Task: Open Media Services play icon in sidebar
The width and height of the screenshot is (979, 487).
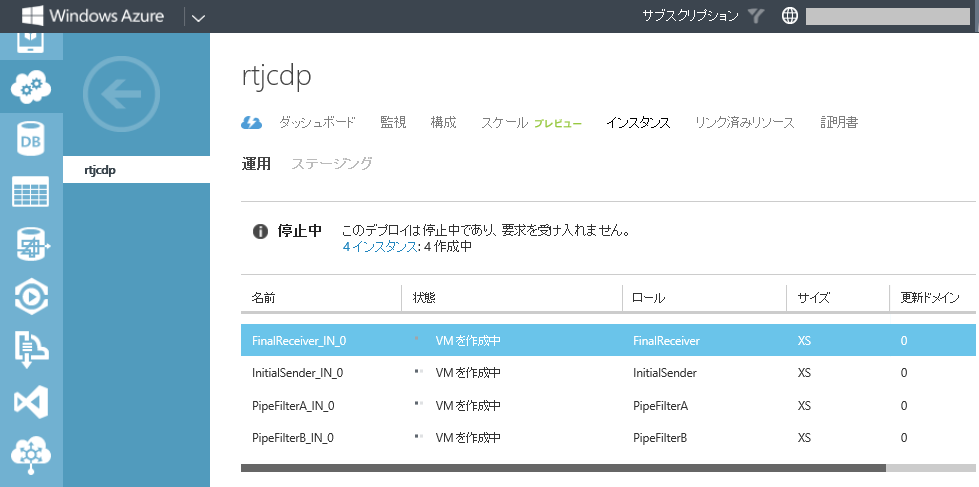Action: coord(31,296)
